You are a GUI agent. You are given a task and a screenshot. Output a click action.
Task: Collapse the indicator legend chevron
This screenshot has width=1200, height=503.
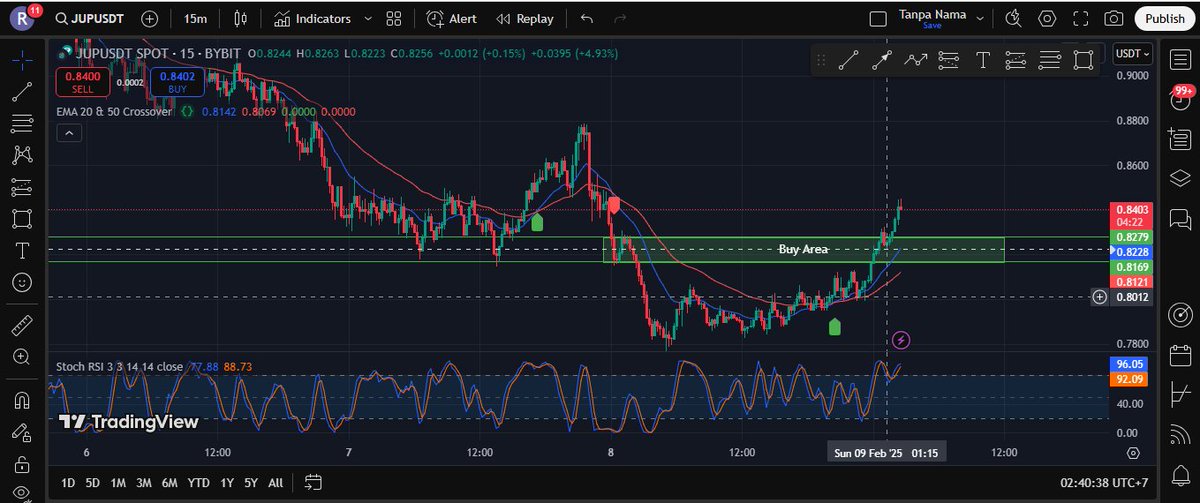pyautogui.click(x=70, y=132)
